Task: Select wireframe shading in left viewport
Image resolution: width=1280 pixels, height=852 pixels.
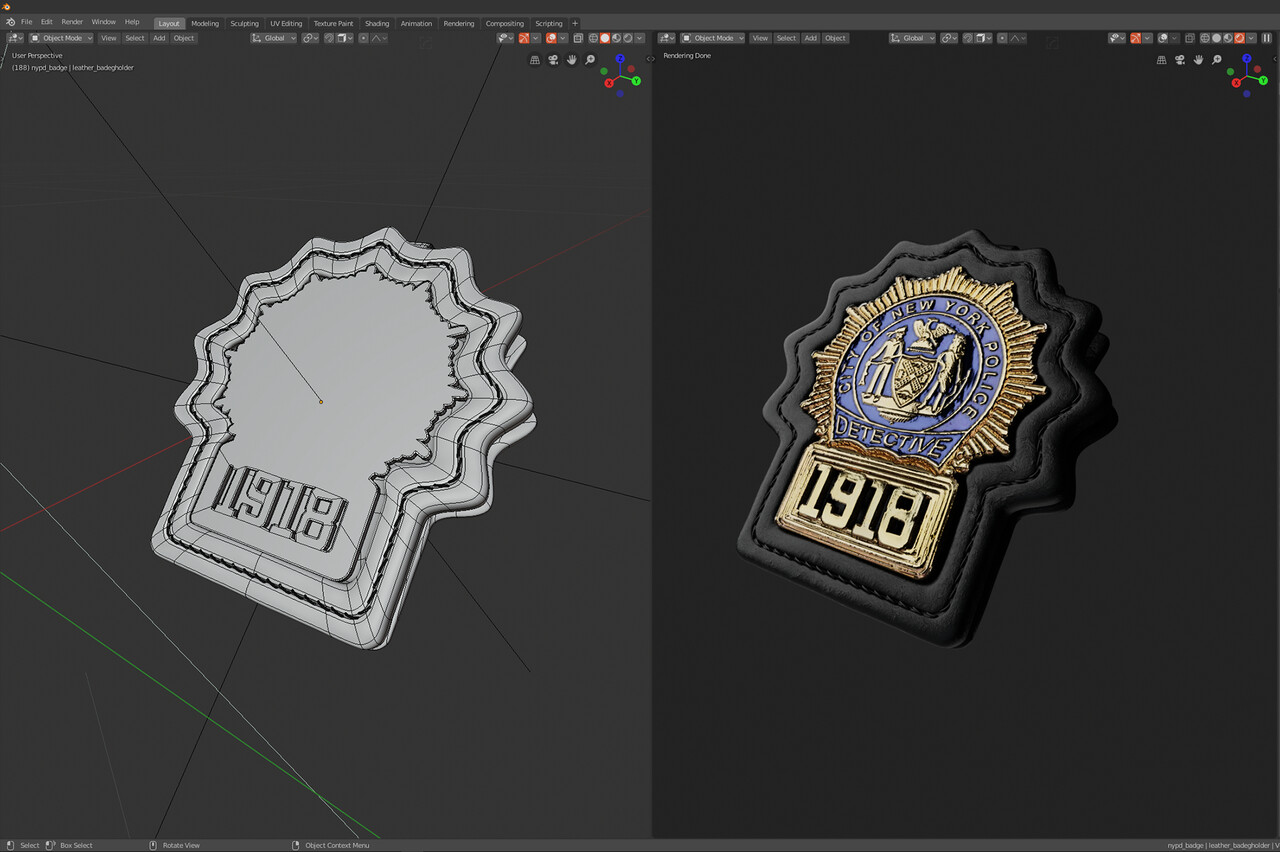Action: click(593, 38)
